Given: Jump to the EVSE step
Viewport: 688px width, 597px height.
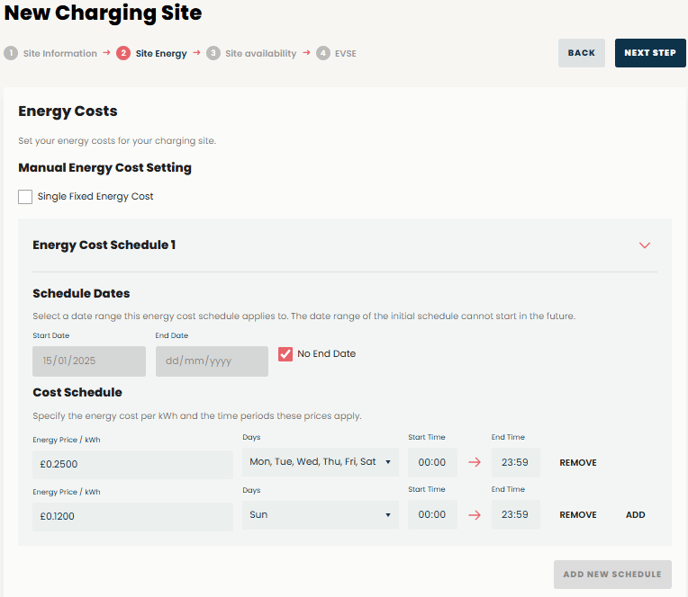Looking at the screenshot, I should (346, 54).
